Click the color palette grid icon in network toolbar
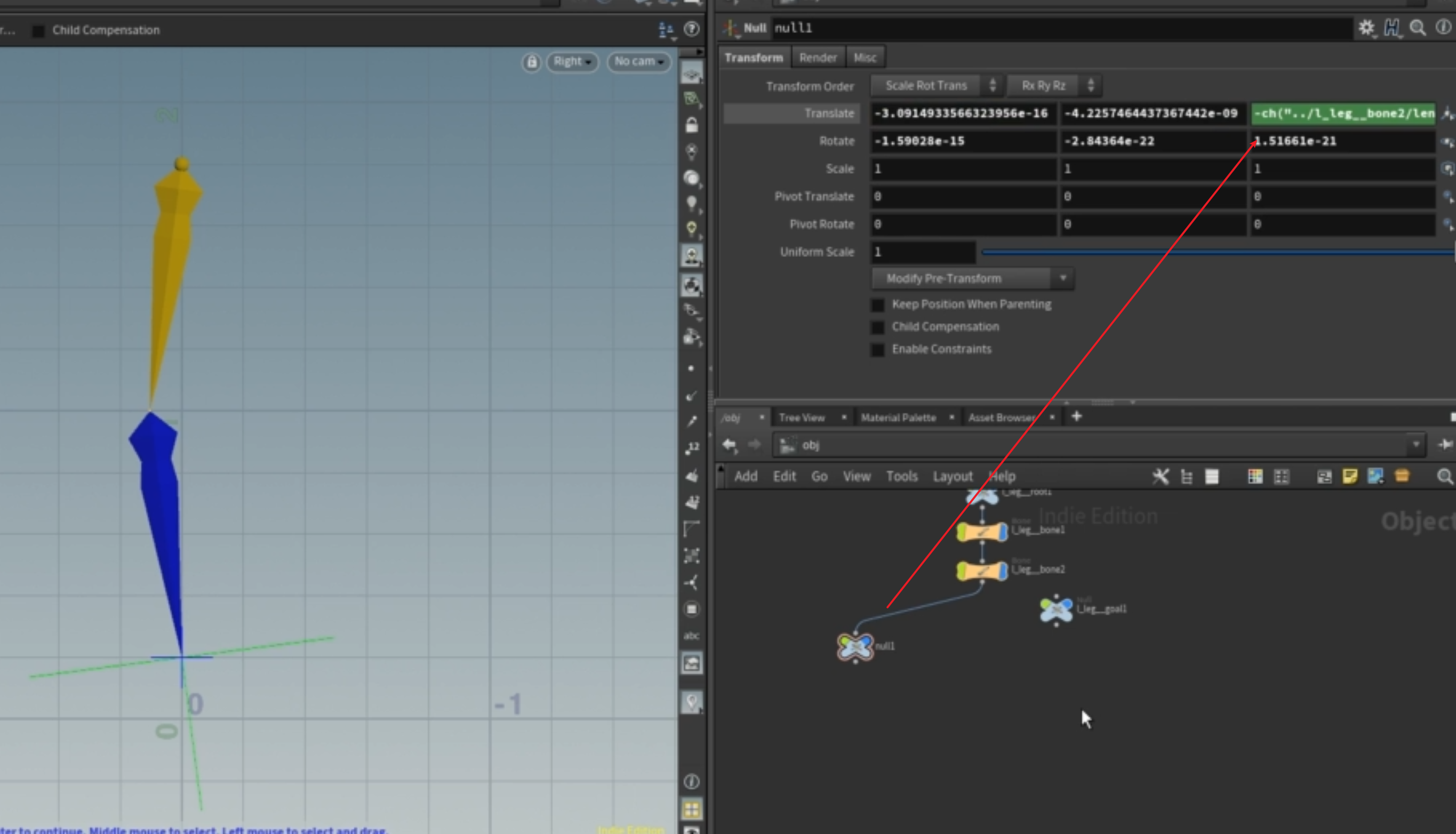1456x834 pixels. click(x=1255, y=476)
